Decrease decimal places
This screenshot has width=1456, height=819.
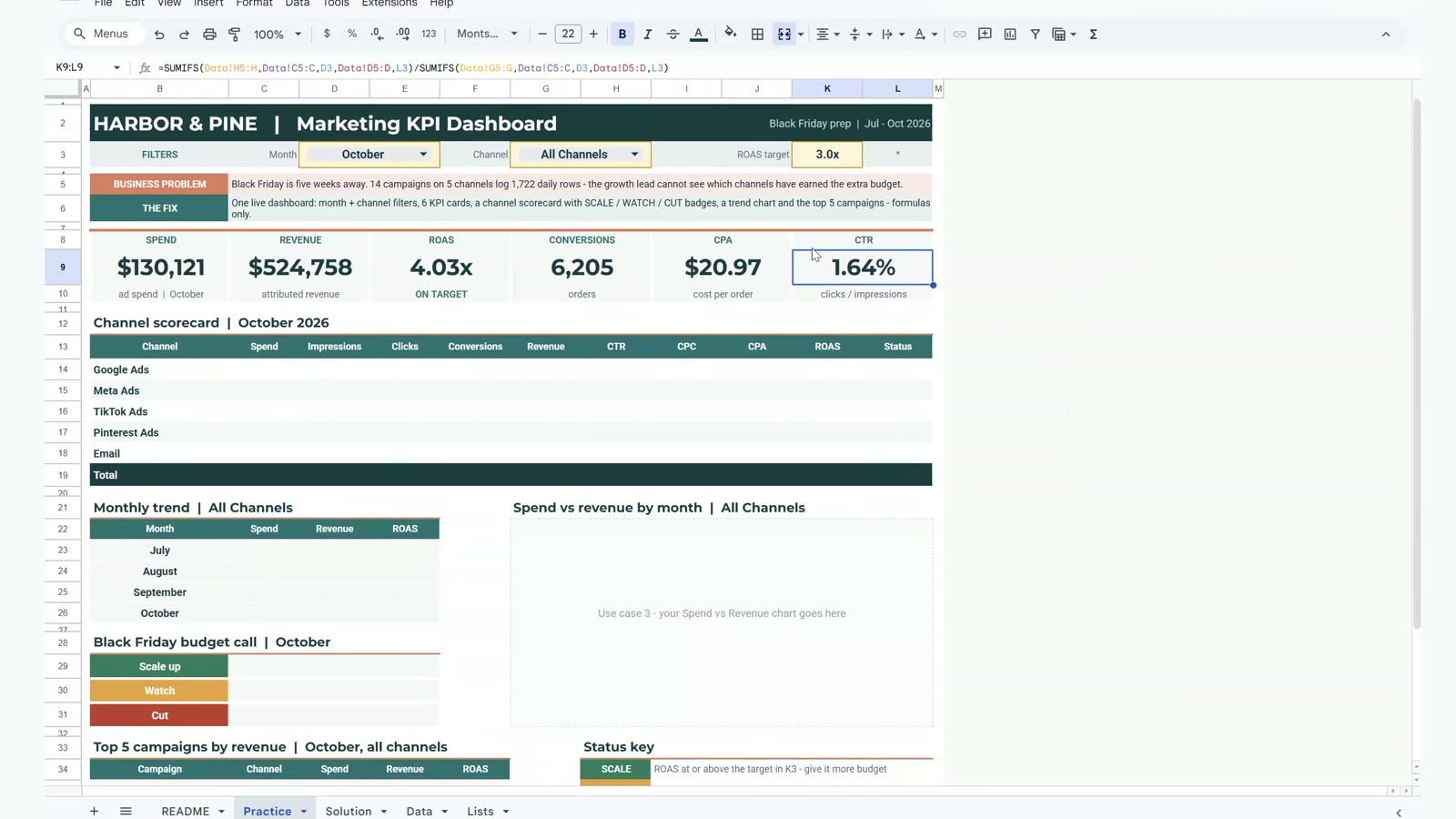(378, 34)
